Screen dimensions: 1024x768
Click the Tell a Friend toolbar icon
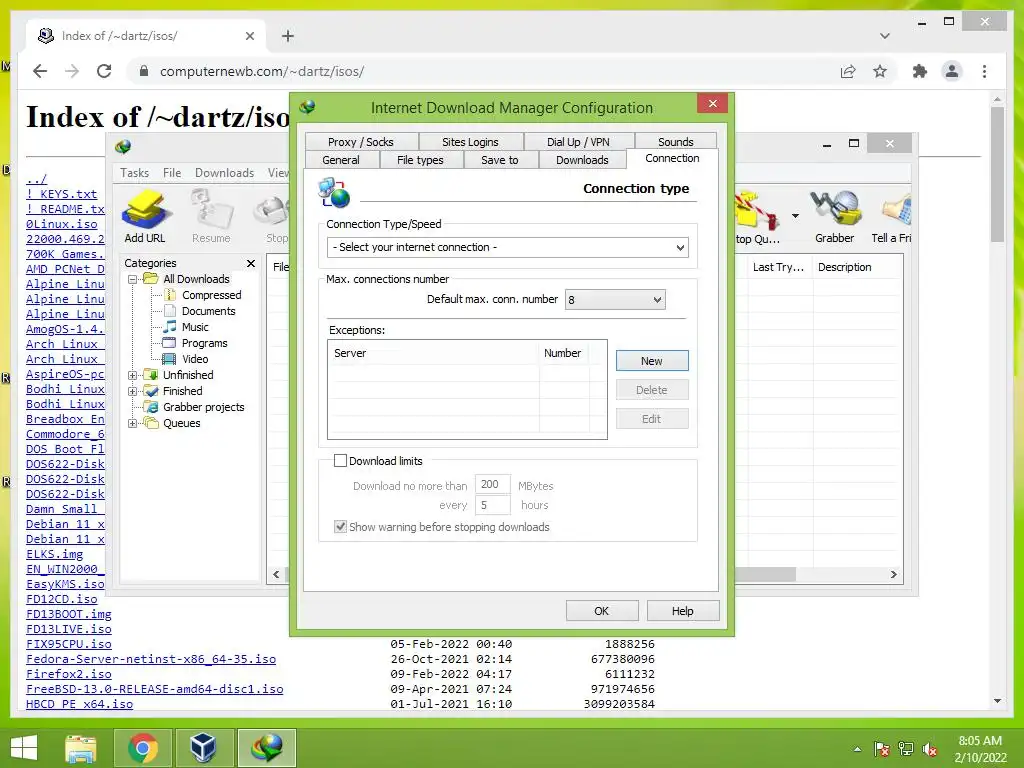click(891, 216)
